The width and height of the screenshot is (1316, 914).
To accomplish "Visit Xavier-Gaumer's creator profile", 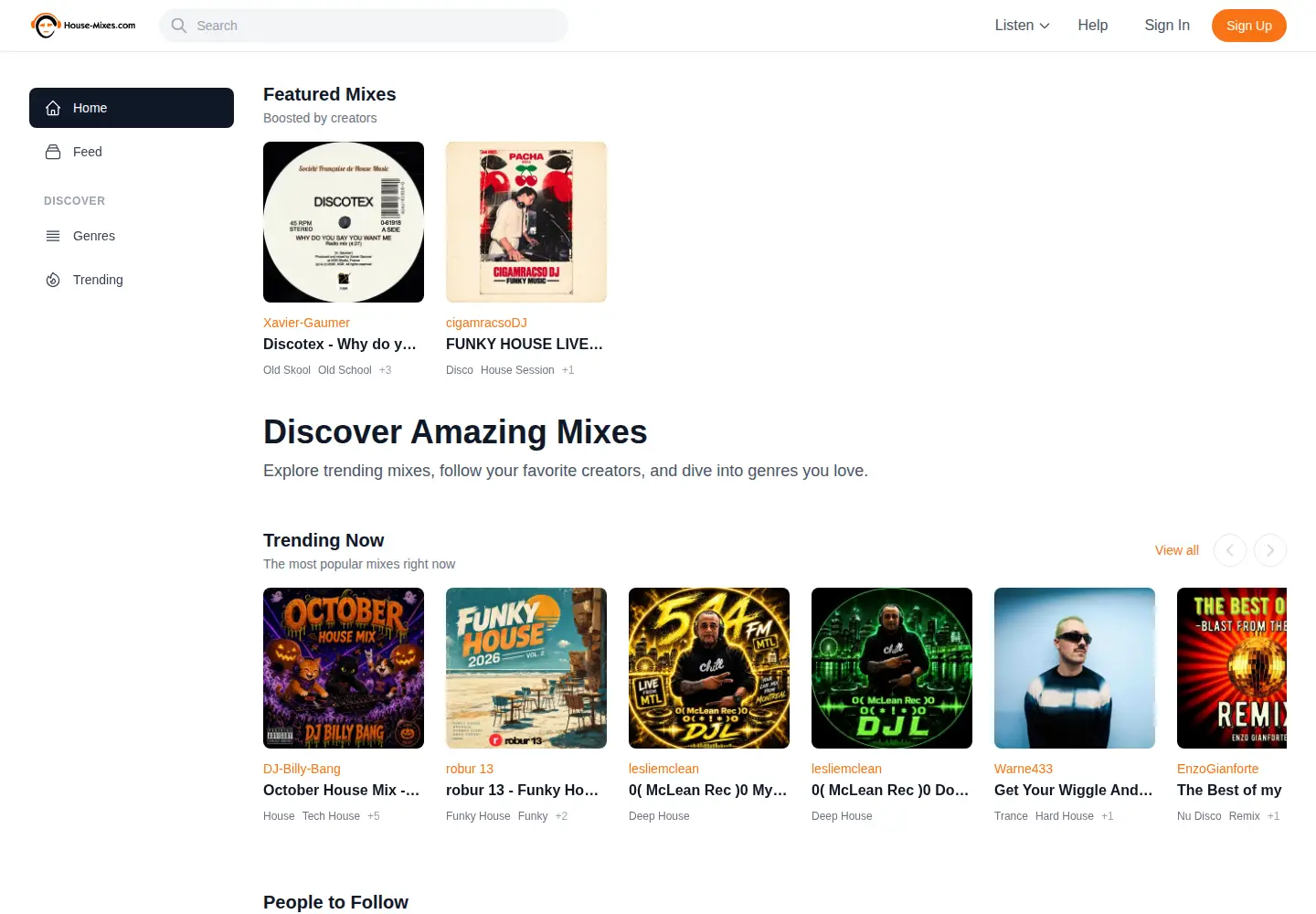I will [x=306, y=323].
